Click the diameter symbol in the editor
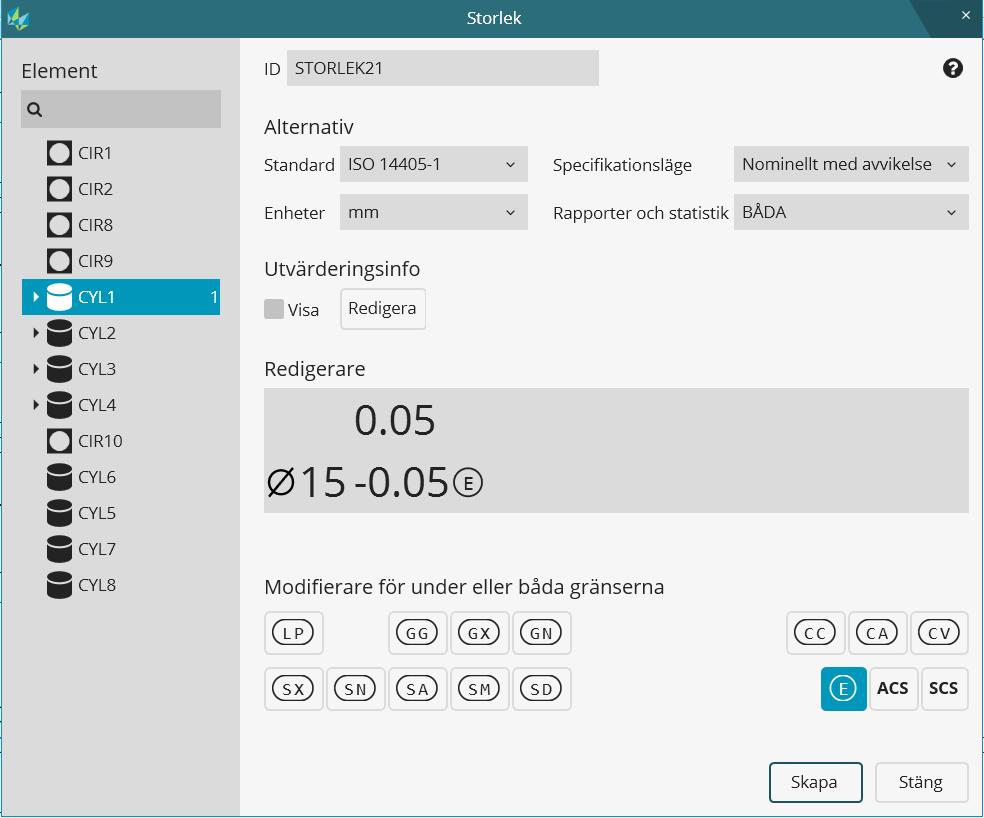The height and width of the screenshot is (818, 984). (281, 483)
